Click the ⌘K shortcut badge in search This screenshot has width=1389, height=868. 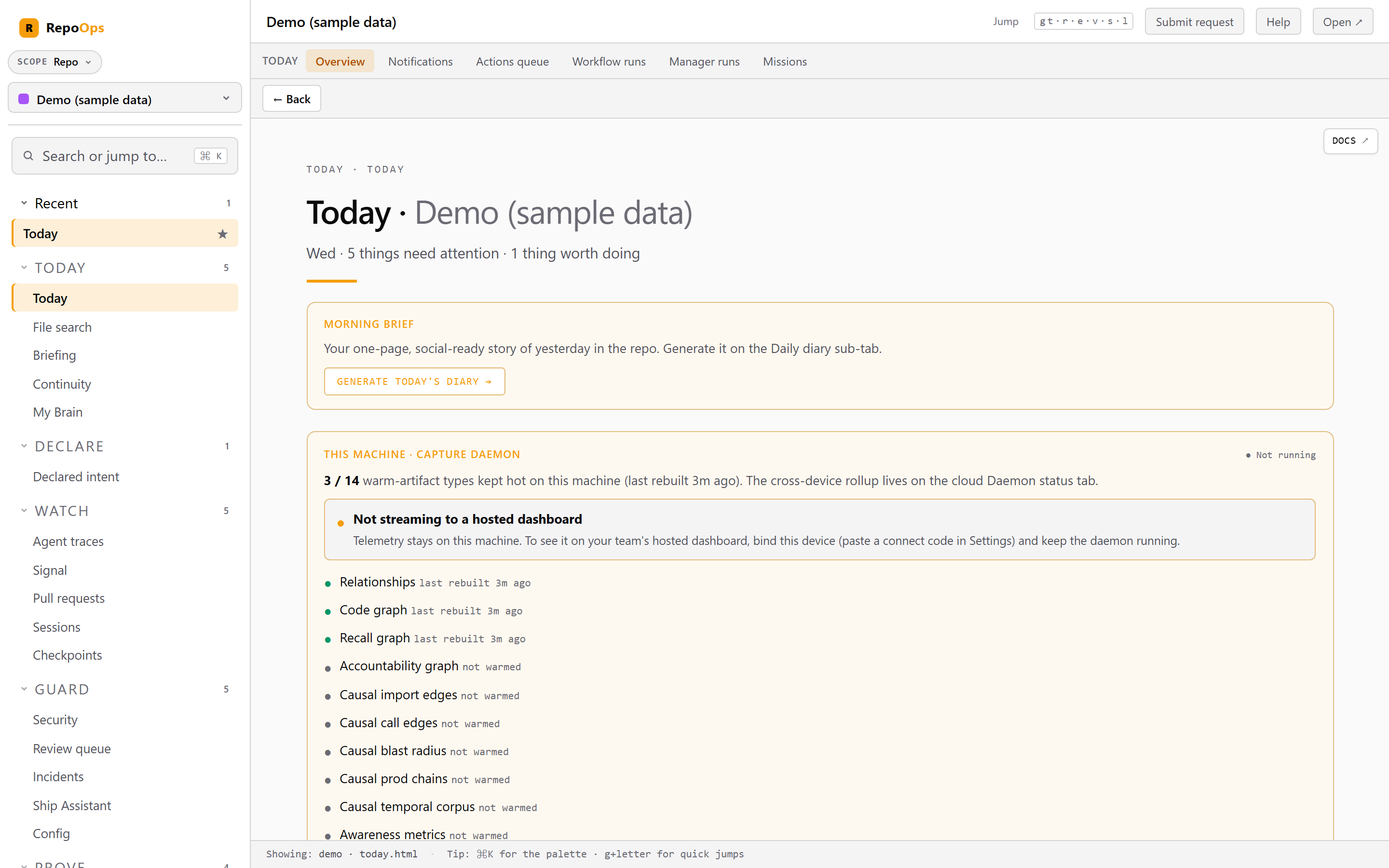(211, 156)
